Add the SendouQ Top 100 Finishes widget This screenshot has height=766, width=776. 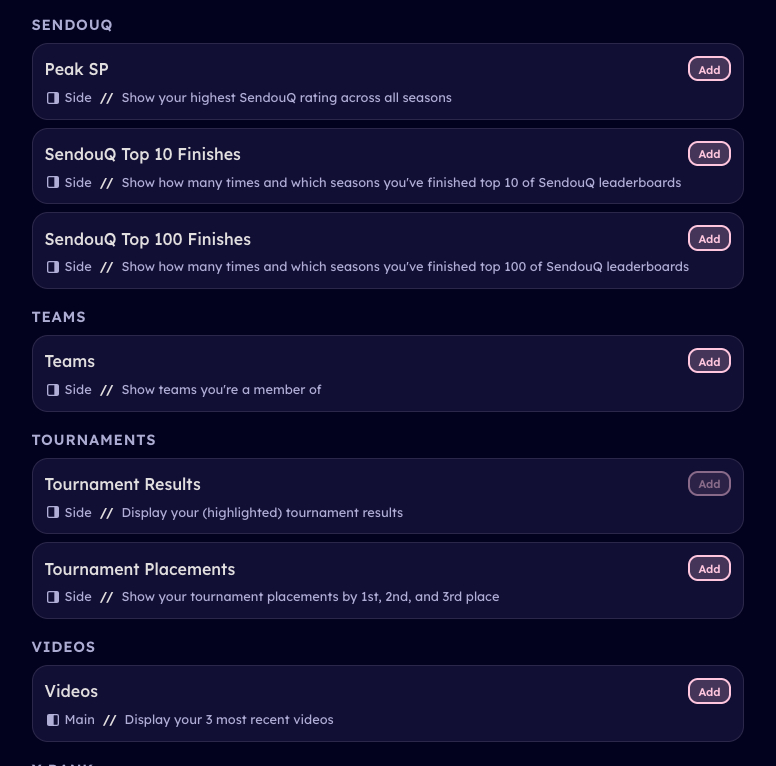click(x=709, y=239)
